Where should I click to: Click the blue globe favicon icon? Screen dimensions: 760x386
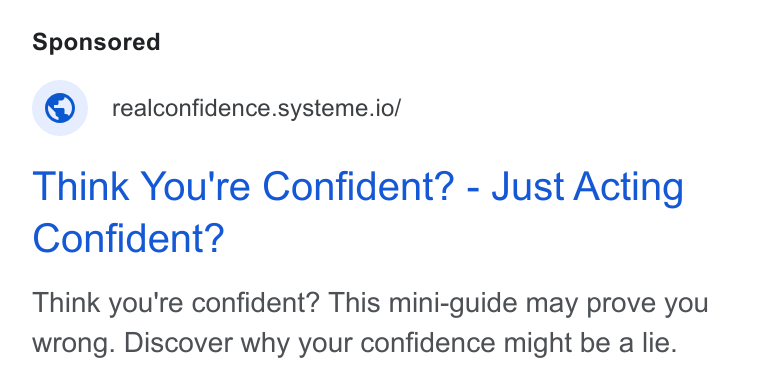tap(60, 108)
